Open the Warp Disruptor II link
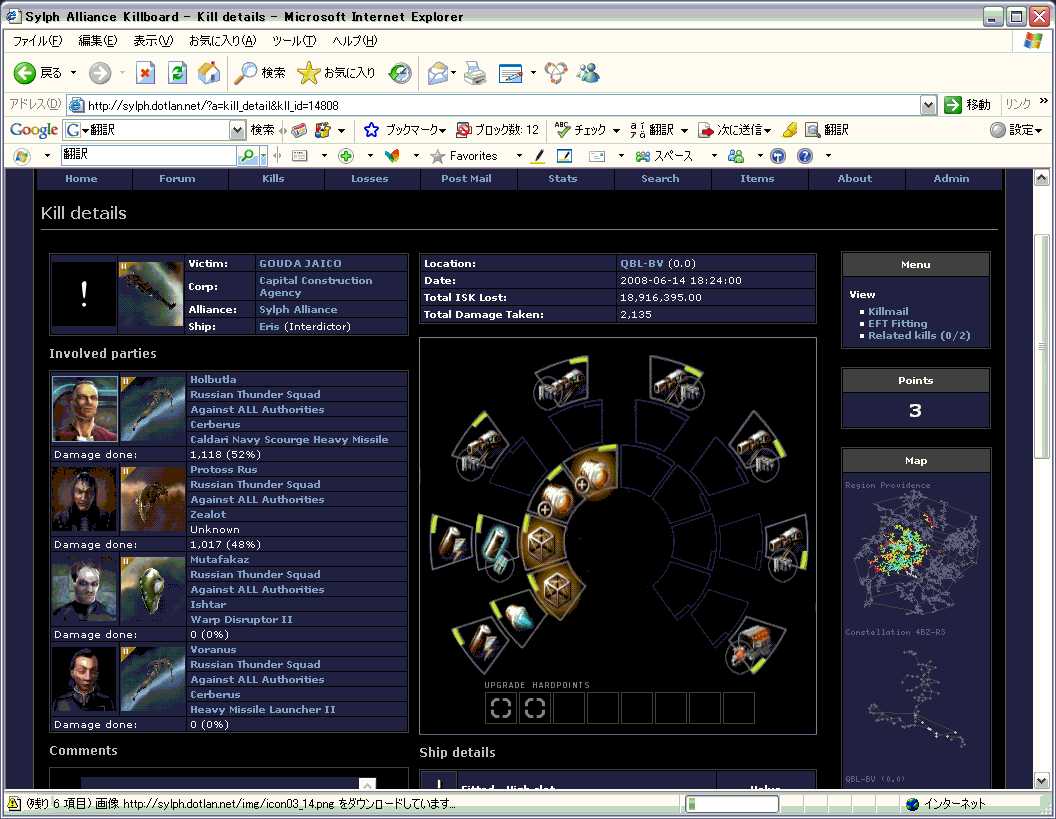This screenshot has width=1056, height=819. (x=241, y=619)
